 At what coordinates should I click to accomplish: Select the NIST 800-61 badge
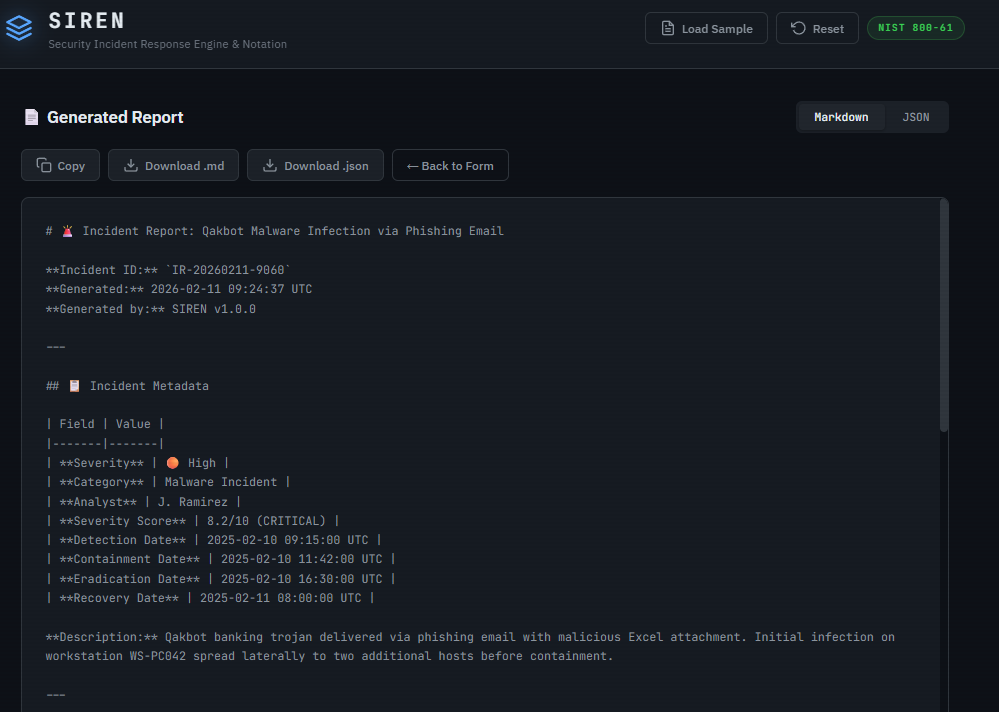915,28
